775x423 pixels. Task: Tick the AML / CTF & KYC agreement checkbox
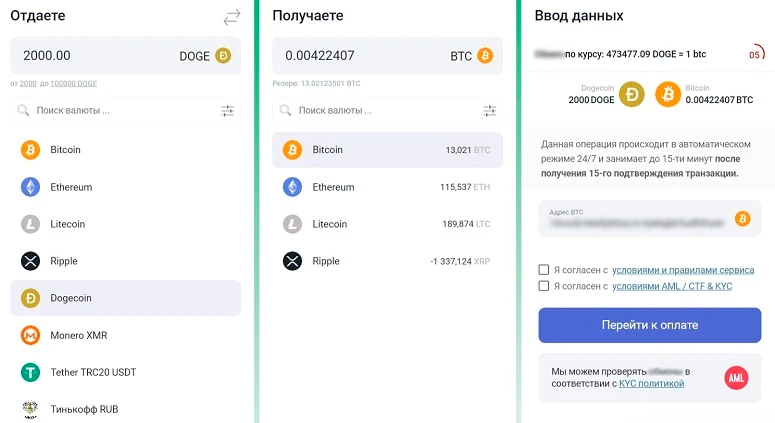[544, 286]
